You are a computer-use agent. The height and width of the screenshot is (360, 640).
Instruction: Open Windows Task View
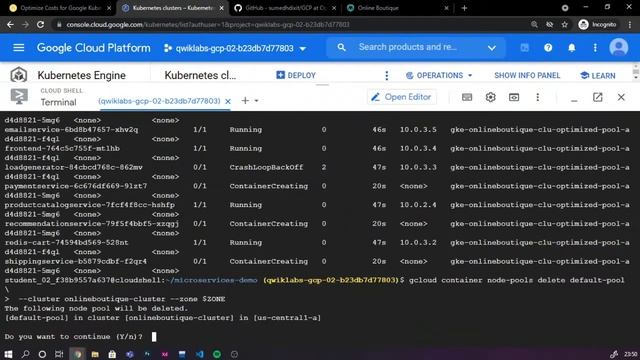(x=59, y=354)
